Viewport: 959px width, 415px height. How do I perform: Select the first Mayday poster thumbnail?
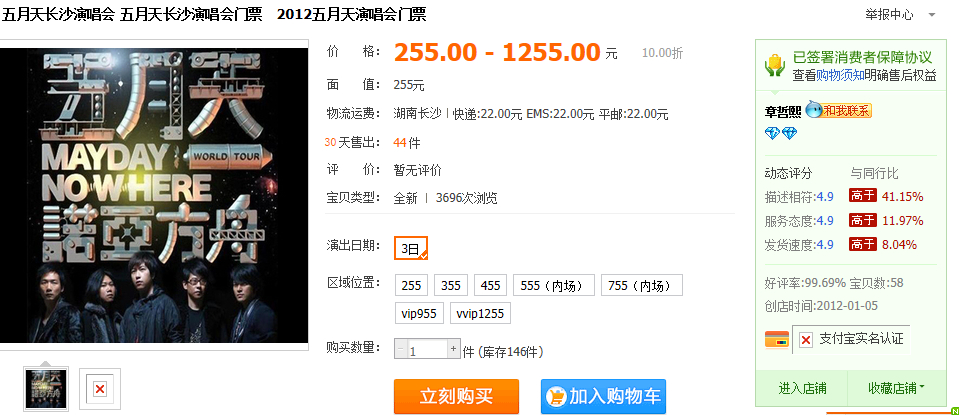pyautogui.click(x=46, y=389)
